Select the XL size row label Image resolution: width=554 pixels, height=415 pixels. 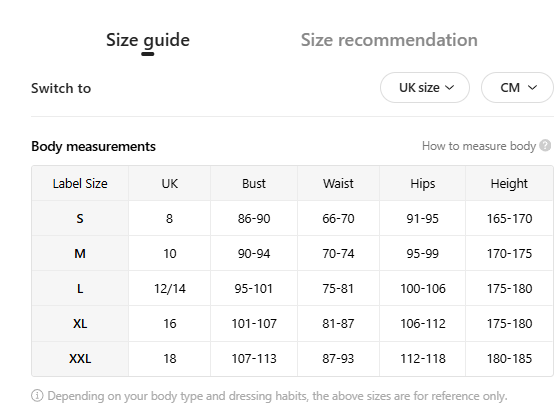coord(80,323)
